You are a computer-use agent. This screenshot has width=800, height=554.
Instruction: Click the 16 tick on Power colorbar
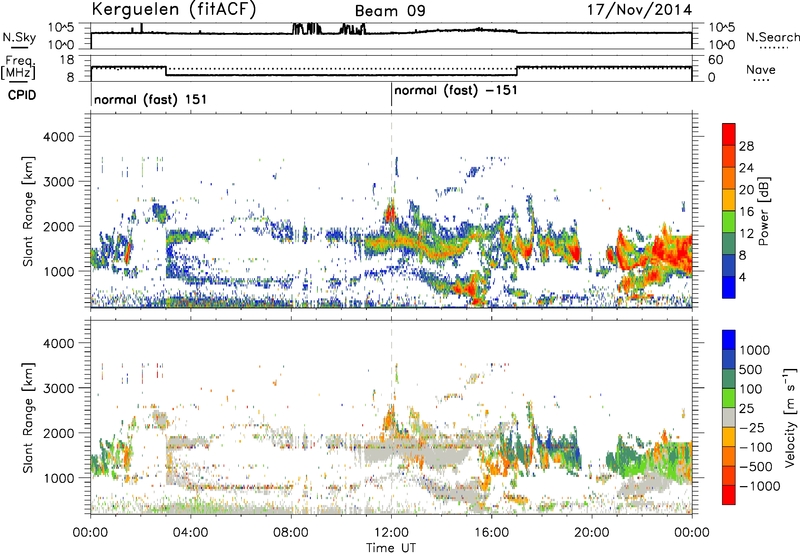click(x=746, y=212)
